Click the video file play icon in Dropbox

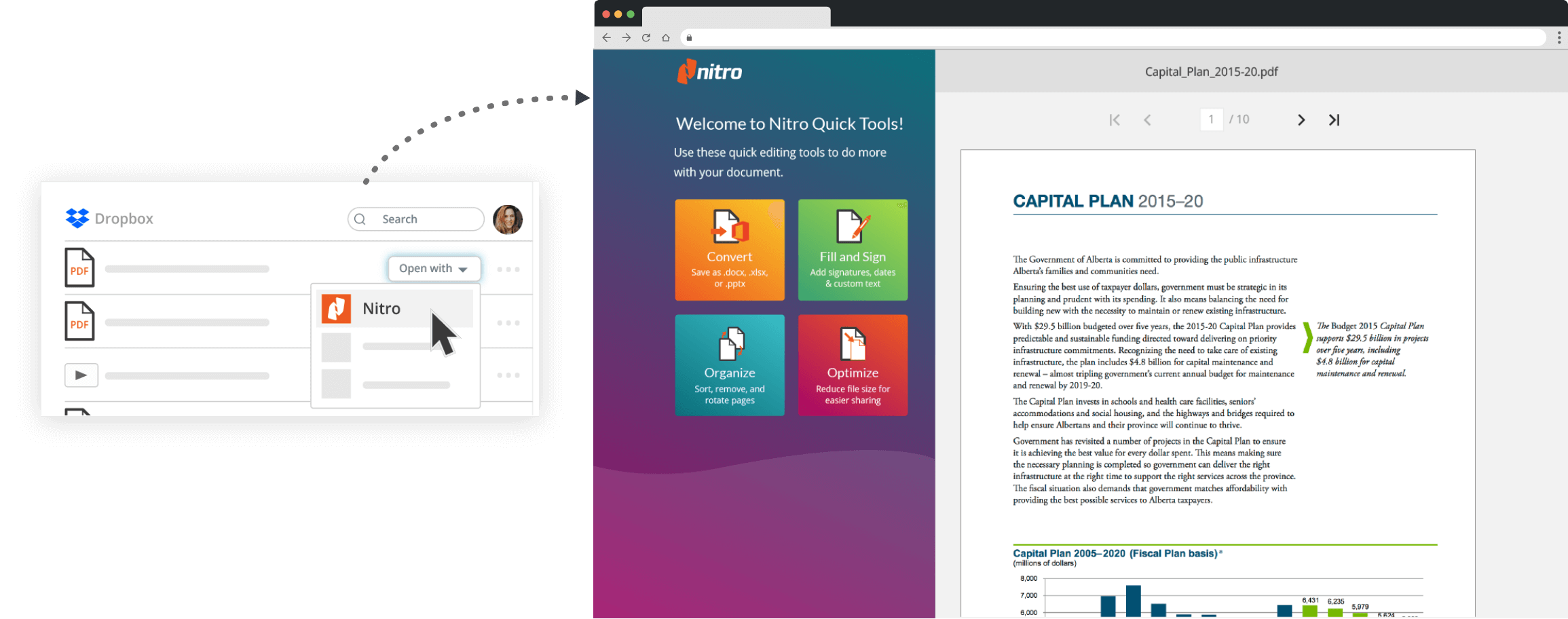click(x=81, y=375)
